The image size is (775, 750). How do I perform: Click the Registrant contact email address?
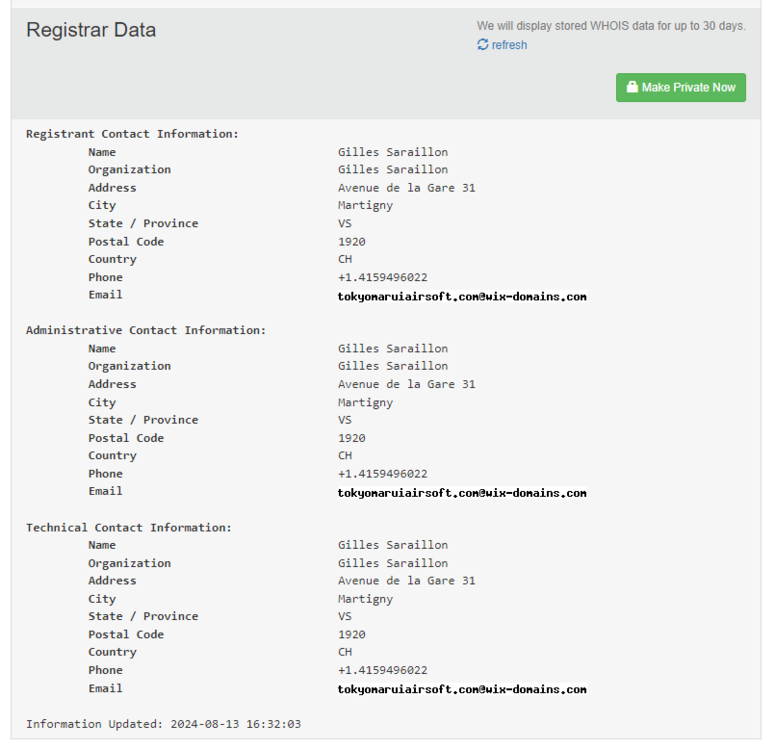click(x=462, y=297)
